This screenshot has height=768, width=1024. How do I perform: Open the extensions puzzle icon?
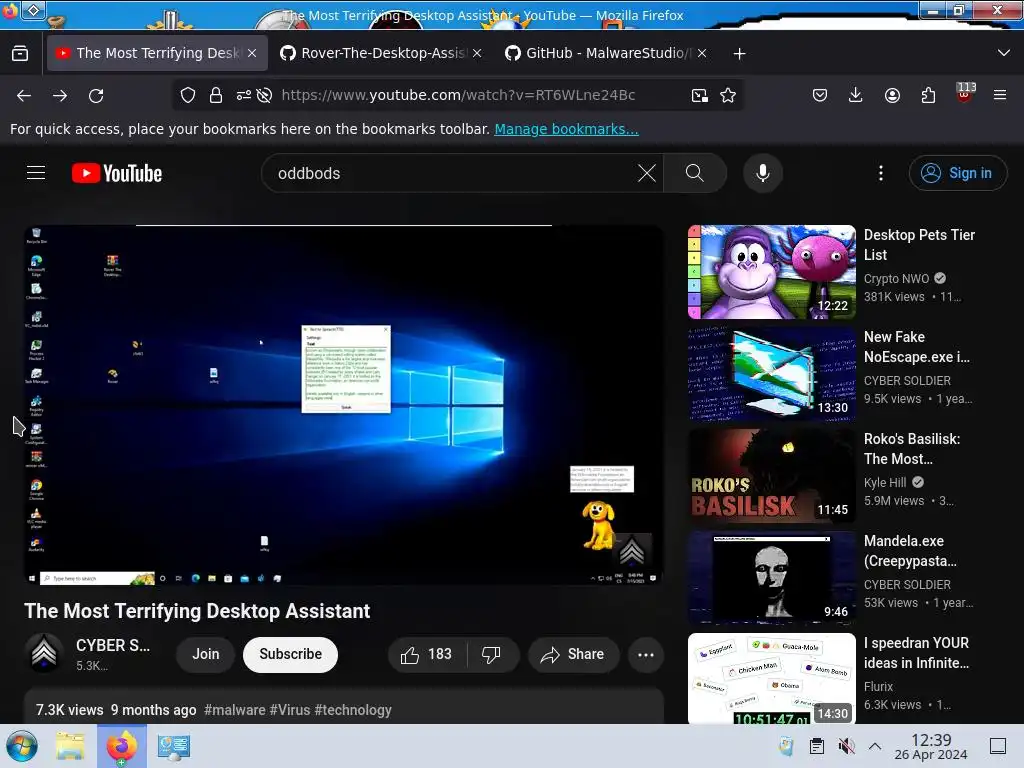tap(928, 95)
